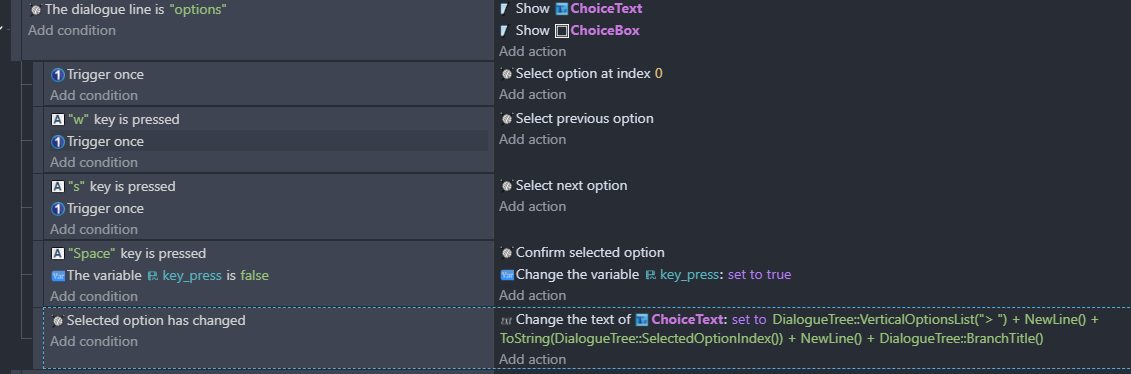Click Trigger once icon under the "s" key condition
This screenshot has width=1131, height=374.
[x=58, y=209]
